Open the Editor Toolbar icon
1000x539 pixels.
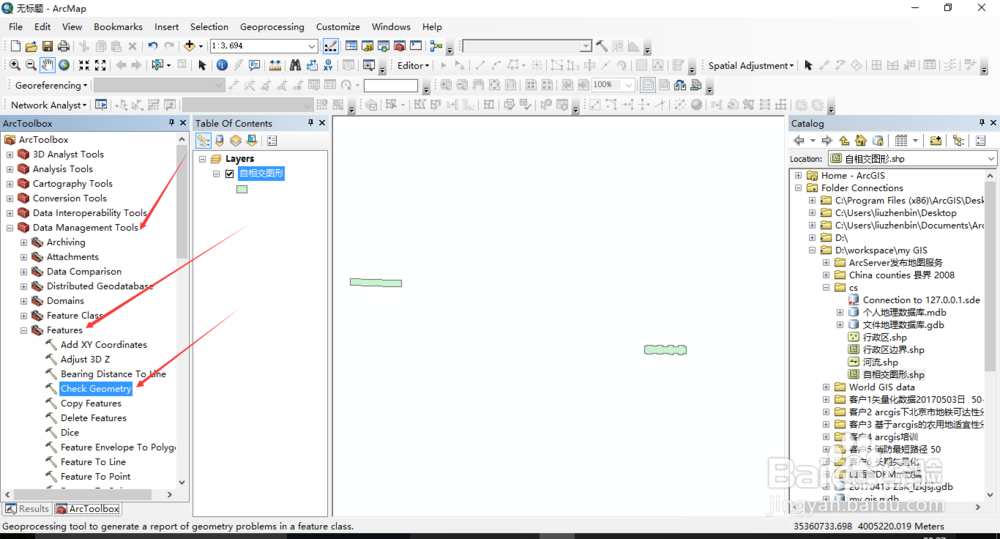330,46
